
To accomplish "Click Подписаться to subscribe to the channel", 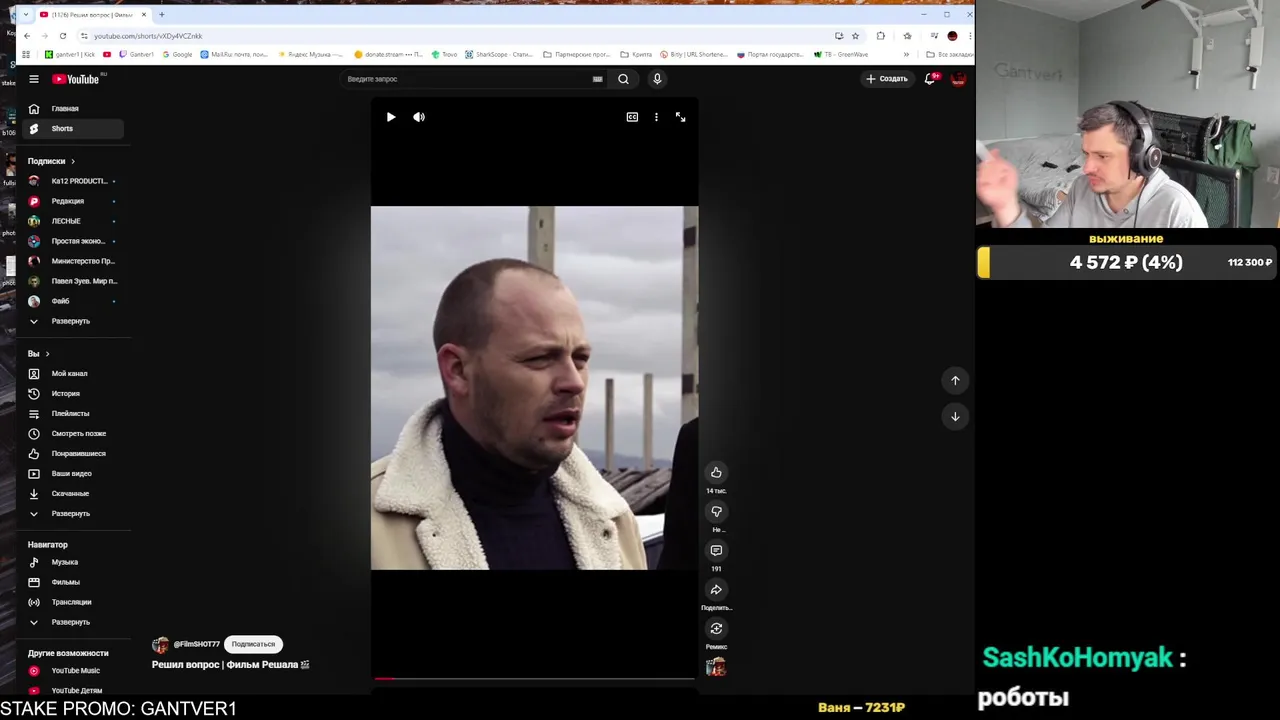I will tap(253, 644).
